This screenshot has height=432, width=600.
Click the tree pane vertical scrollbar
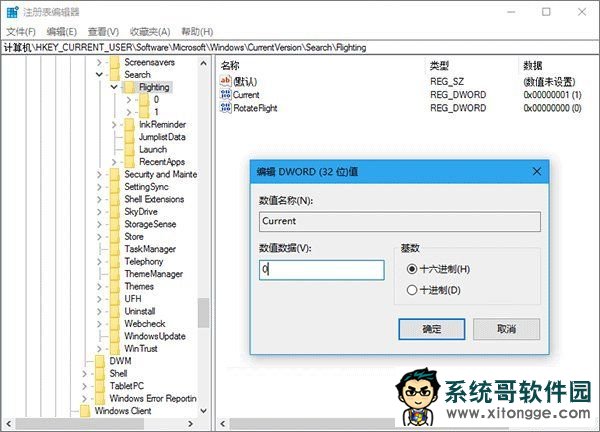coord(203,312)
